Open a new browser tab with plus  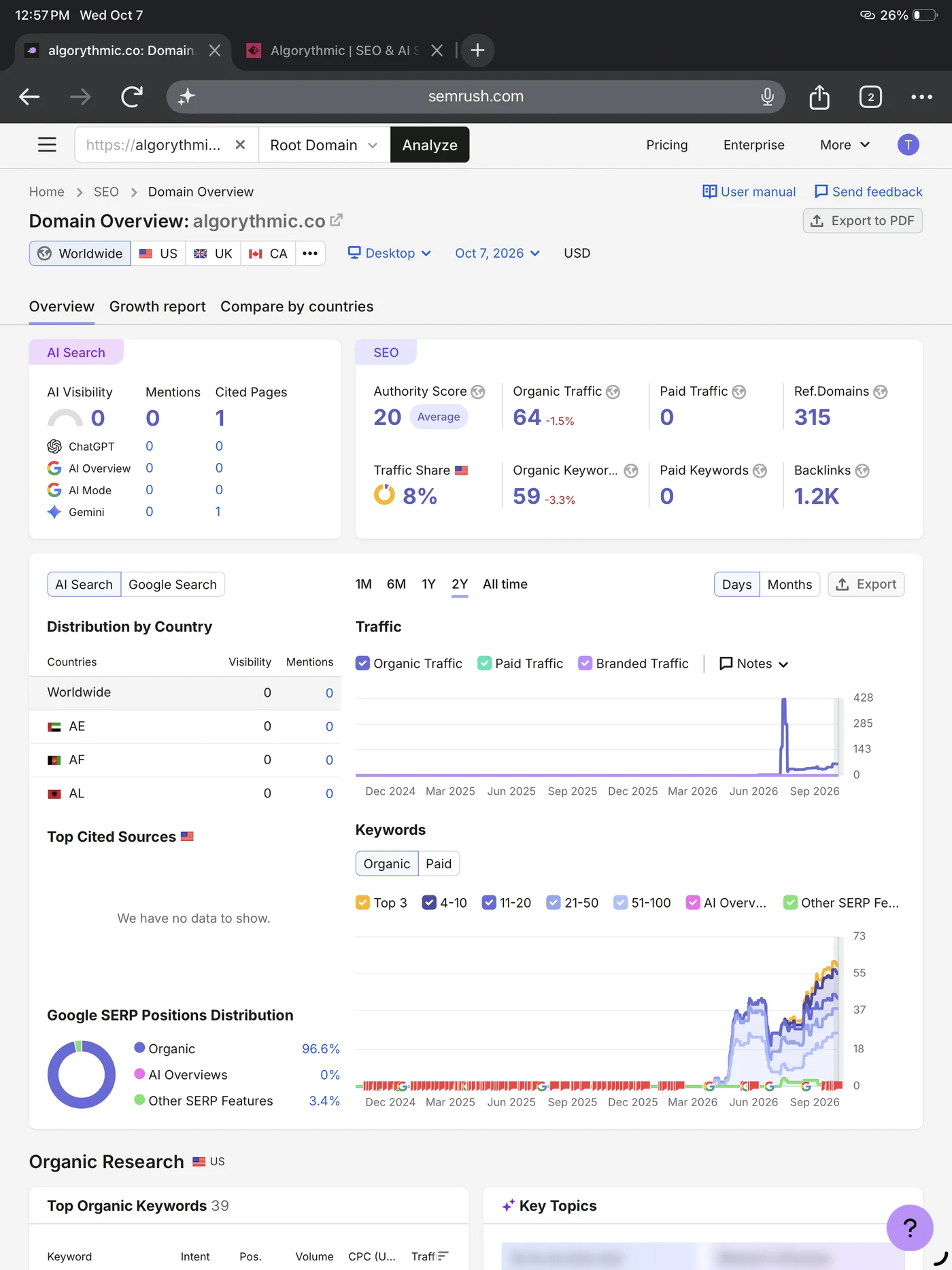pyautogui.click(x=477, y=50)
